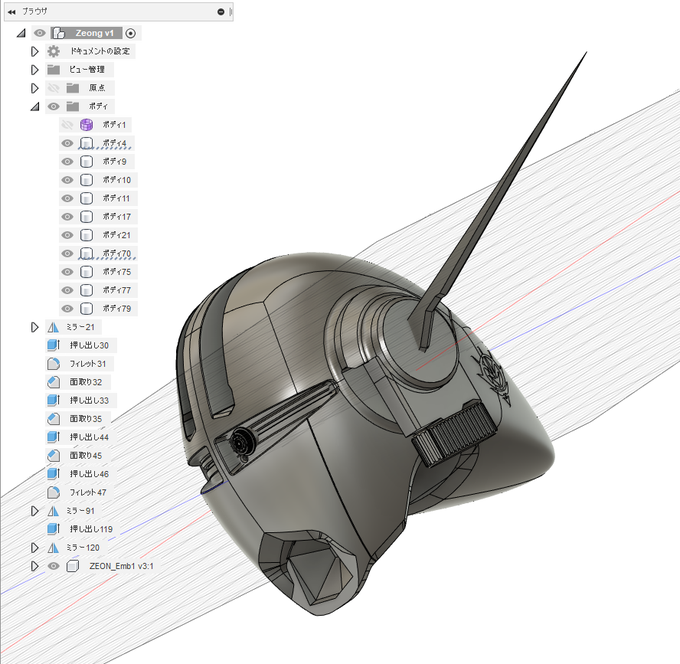Screen dimensions: 680x664
Task: Expand the ドキュメントの設定 node
Action: coord(35,51)
